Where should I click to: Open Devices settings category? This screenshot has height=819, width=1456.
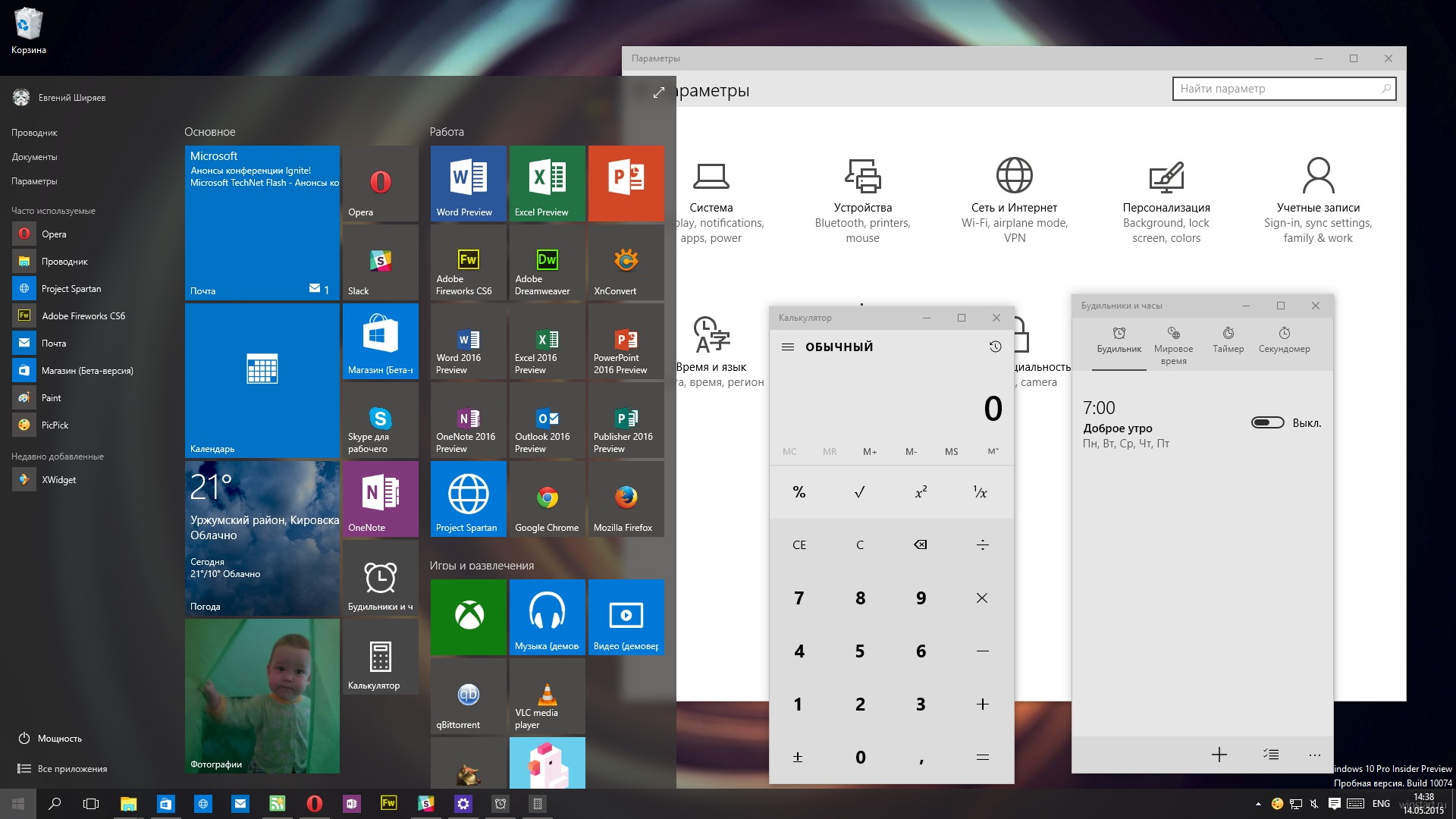pos(863,201)
